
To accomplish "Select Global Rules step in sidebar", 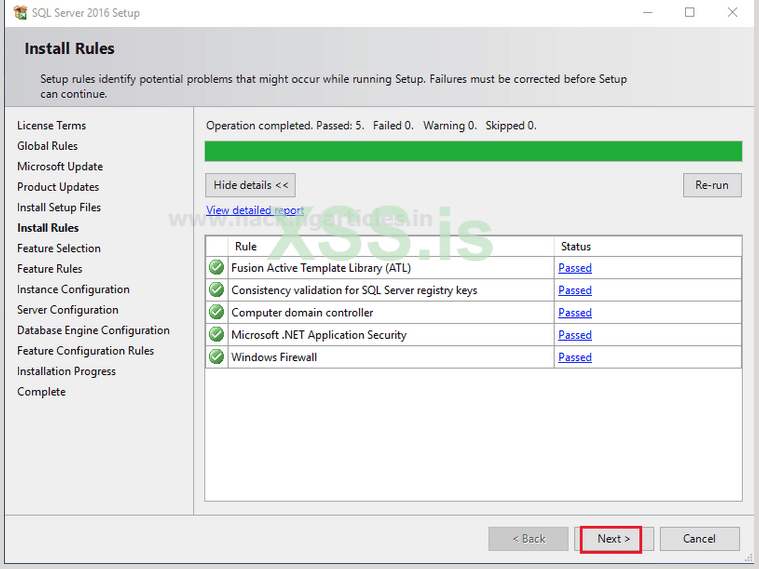I will pos(47,146).
